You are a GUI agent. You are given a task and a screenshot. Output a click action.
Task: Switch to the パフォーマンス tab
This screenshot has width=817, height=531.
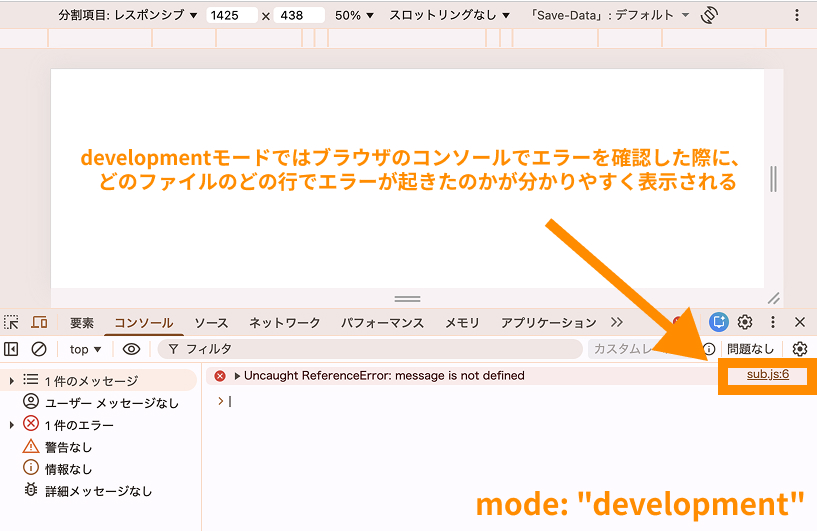click(382, 323)
